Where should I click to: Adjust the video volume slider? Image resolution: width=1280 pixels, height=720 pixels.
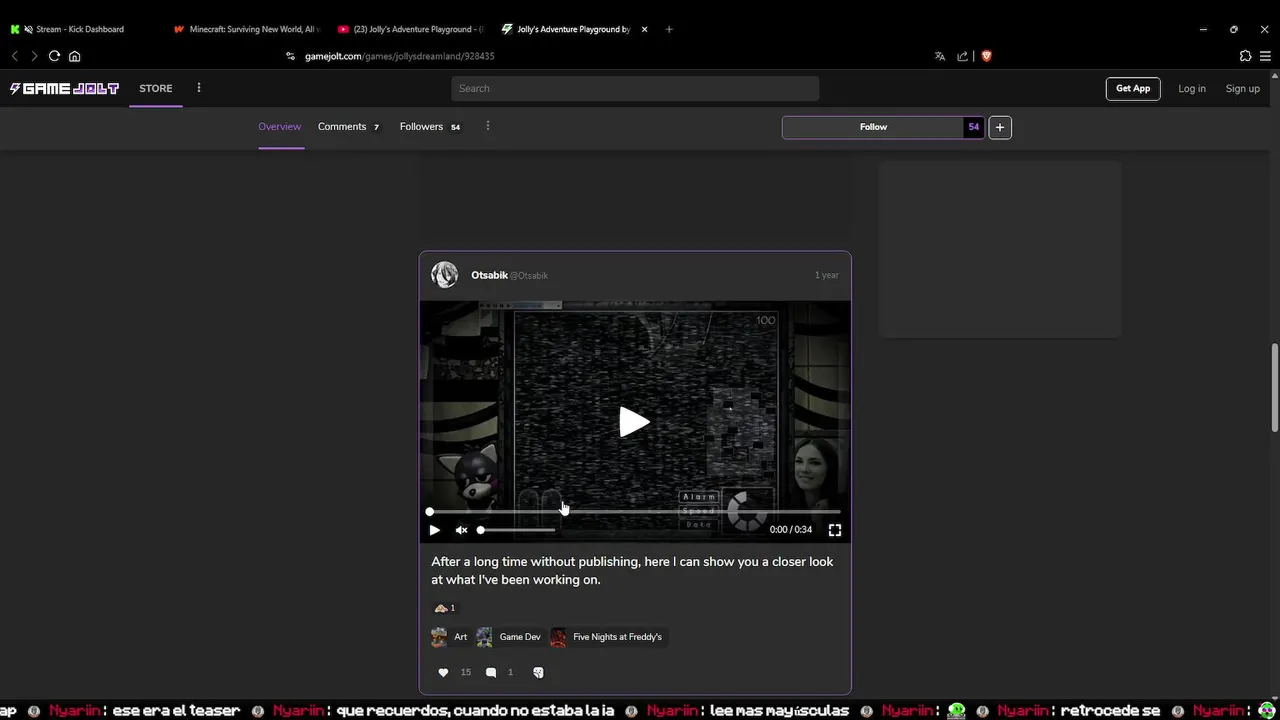coord(516,530)
